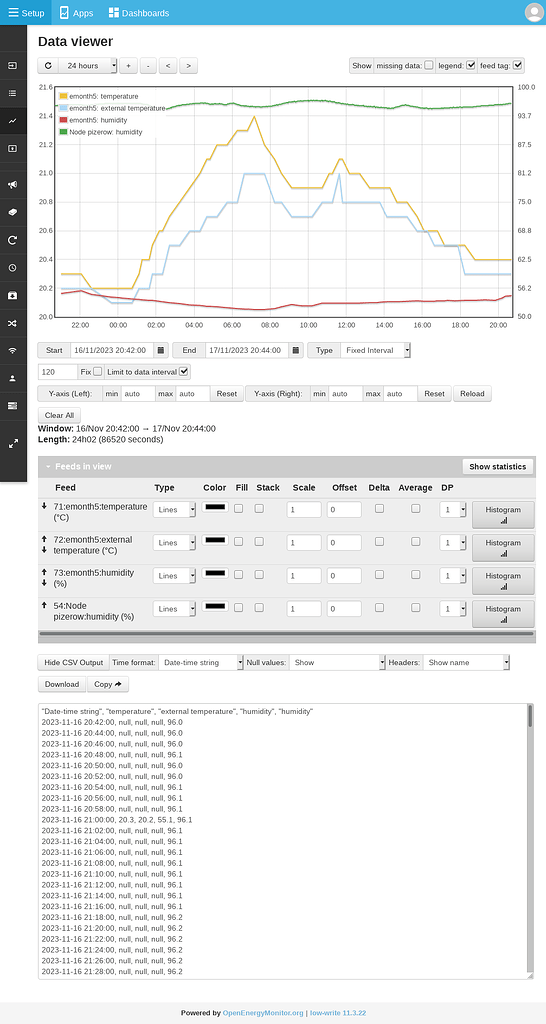Image resolution: width=546 pixels, height=1024 pixels.
Task: Open the Time format dropdown
Action: pos(201,662)
